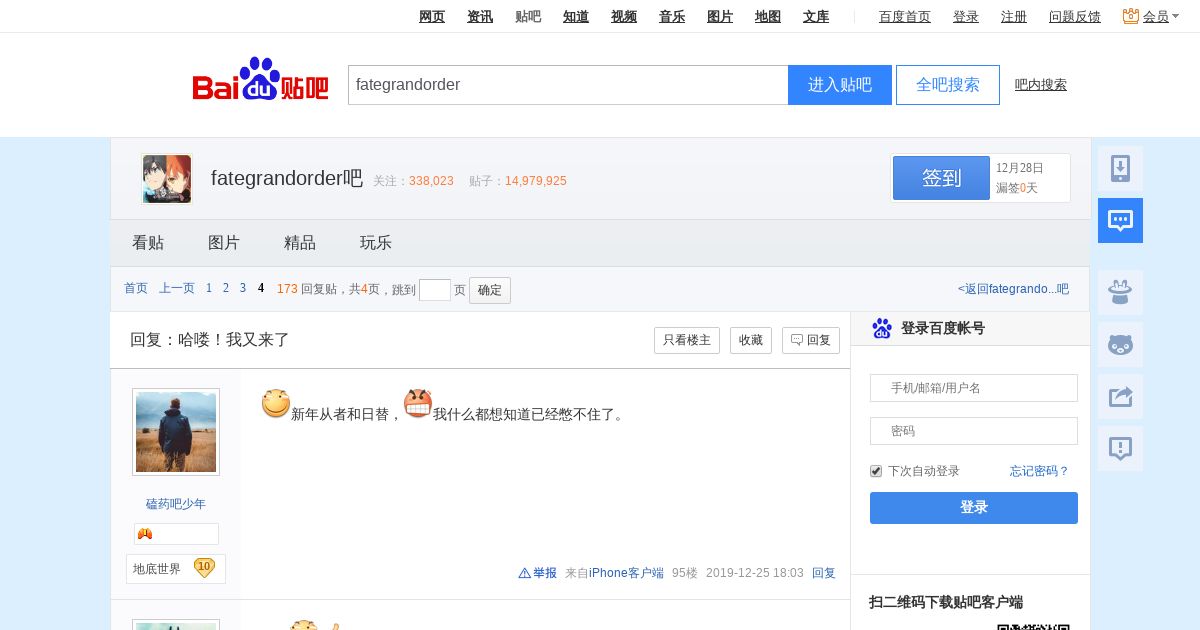Open the 网页 top navigation item
Screen dimensions: 1200x630
coord(432,16)
